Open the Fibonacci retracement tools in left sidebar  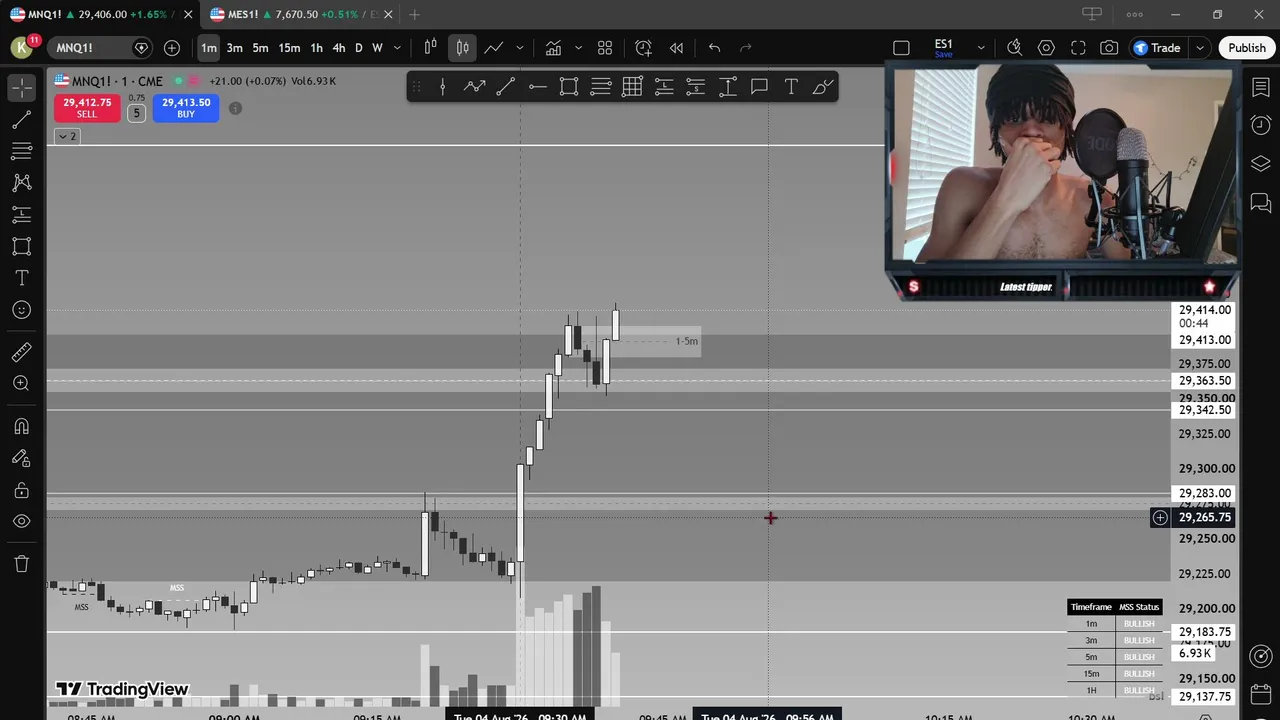(x=21, y=151)
